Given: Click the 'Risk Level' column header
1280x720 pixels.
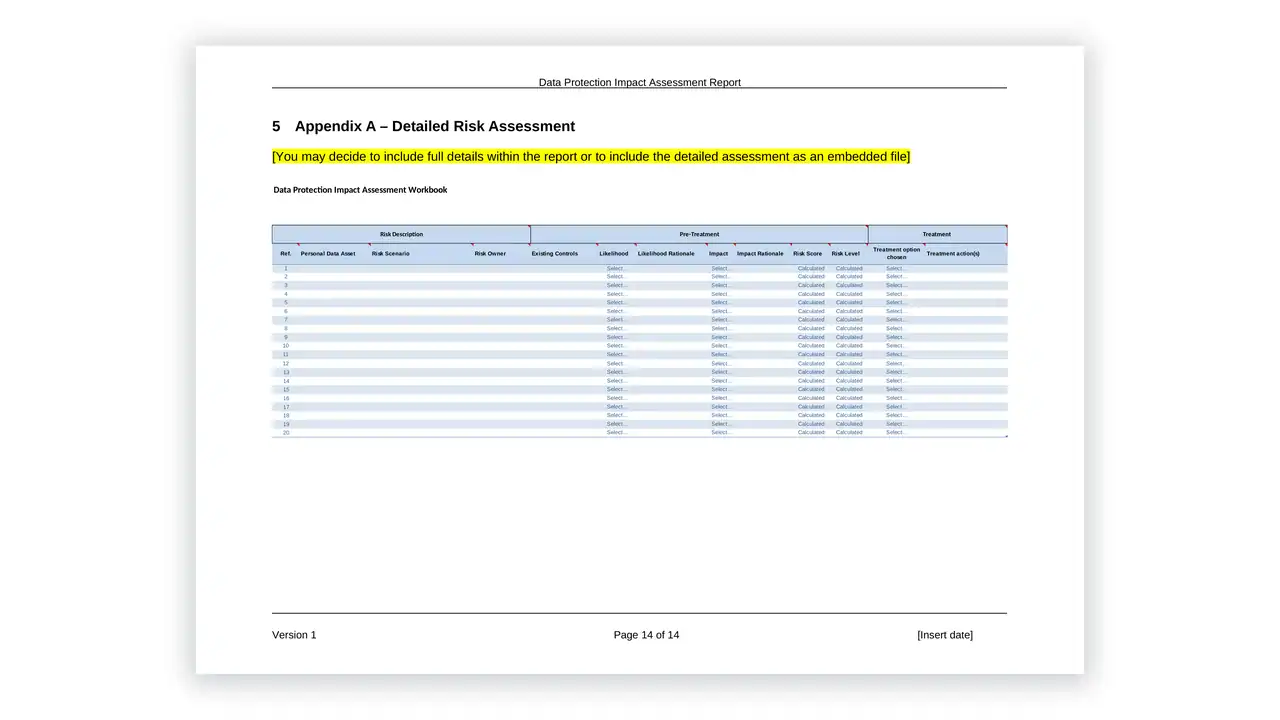Looking at the screenshot, I should (845, 254).
